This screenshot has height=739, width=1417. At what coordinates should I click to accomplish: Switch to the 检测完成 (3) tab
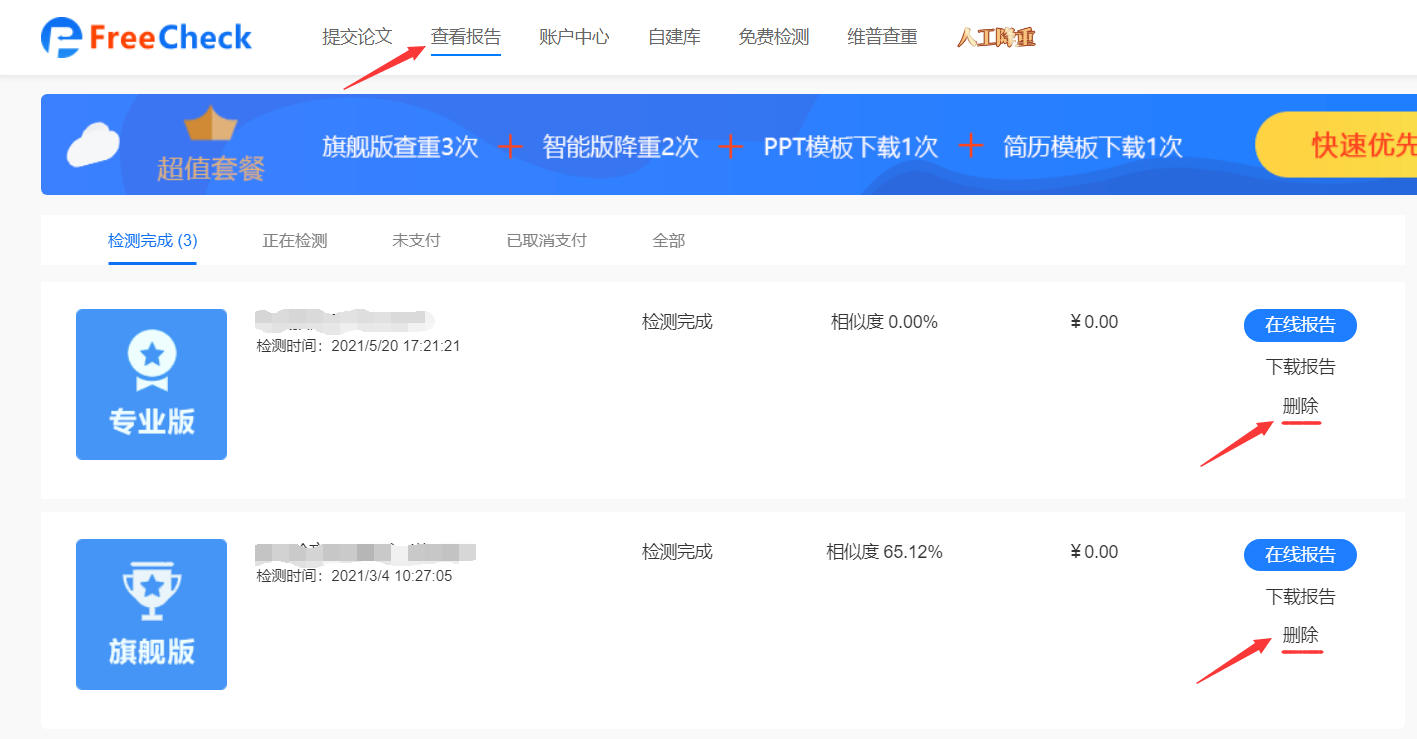pos(153,241)
